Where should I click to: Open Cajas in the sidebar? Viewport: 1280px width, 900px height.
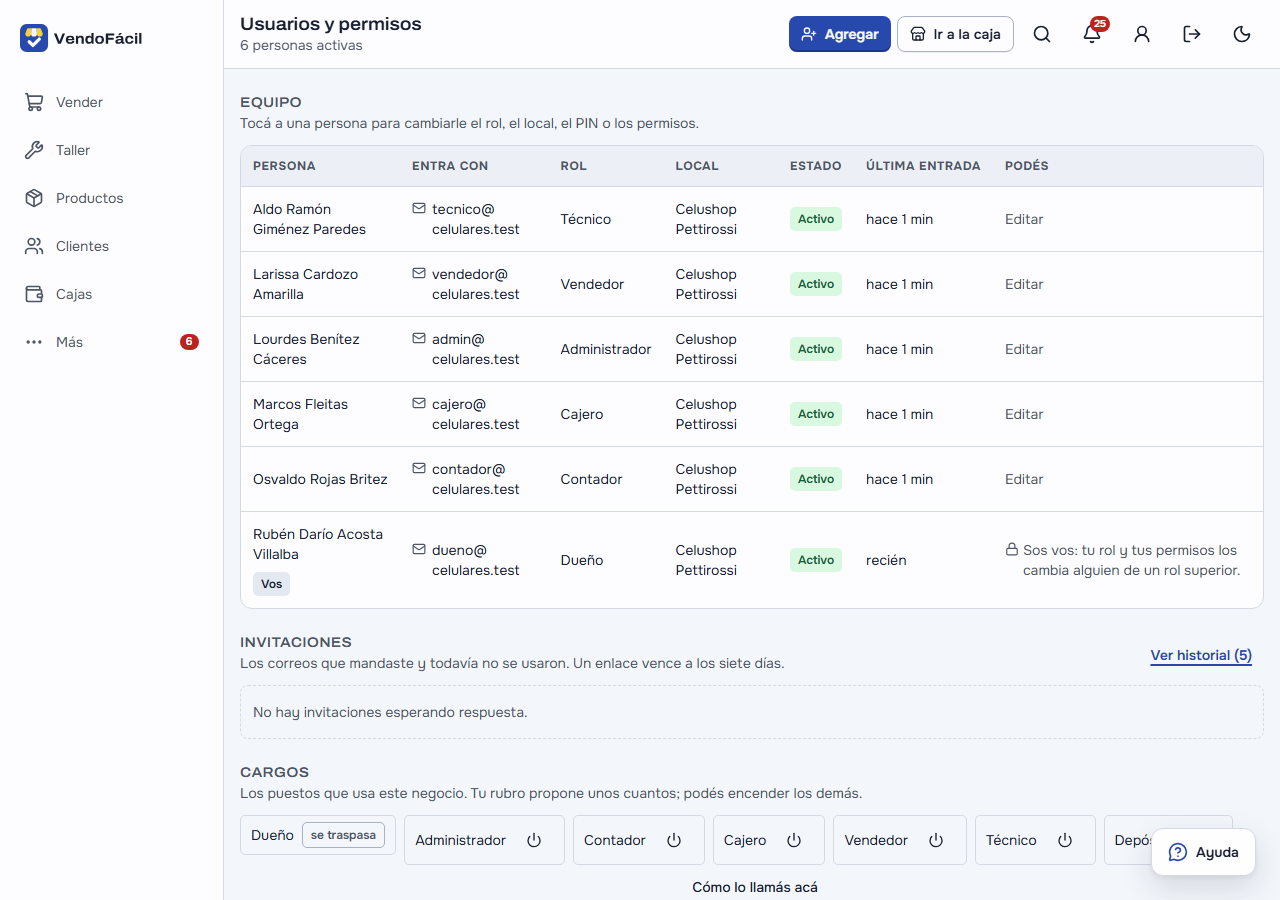click(111, 294)
